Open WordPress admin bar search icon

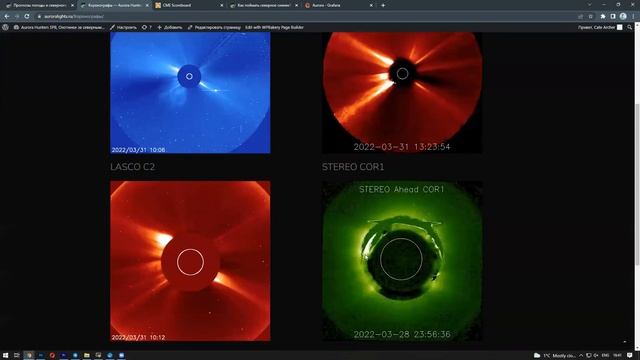629,27
